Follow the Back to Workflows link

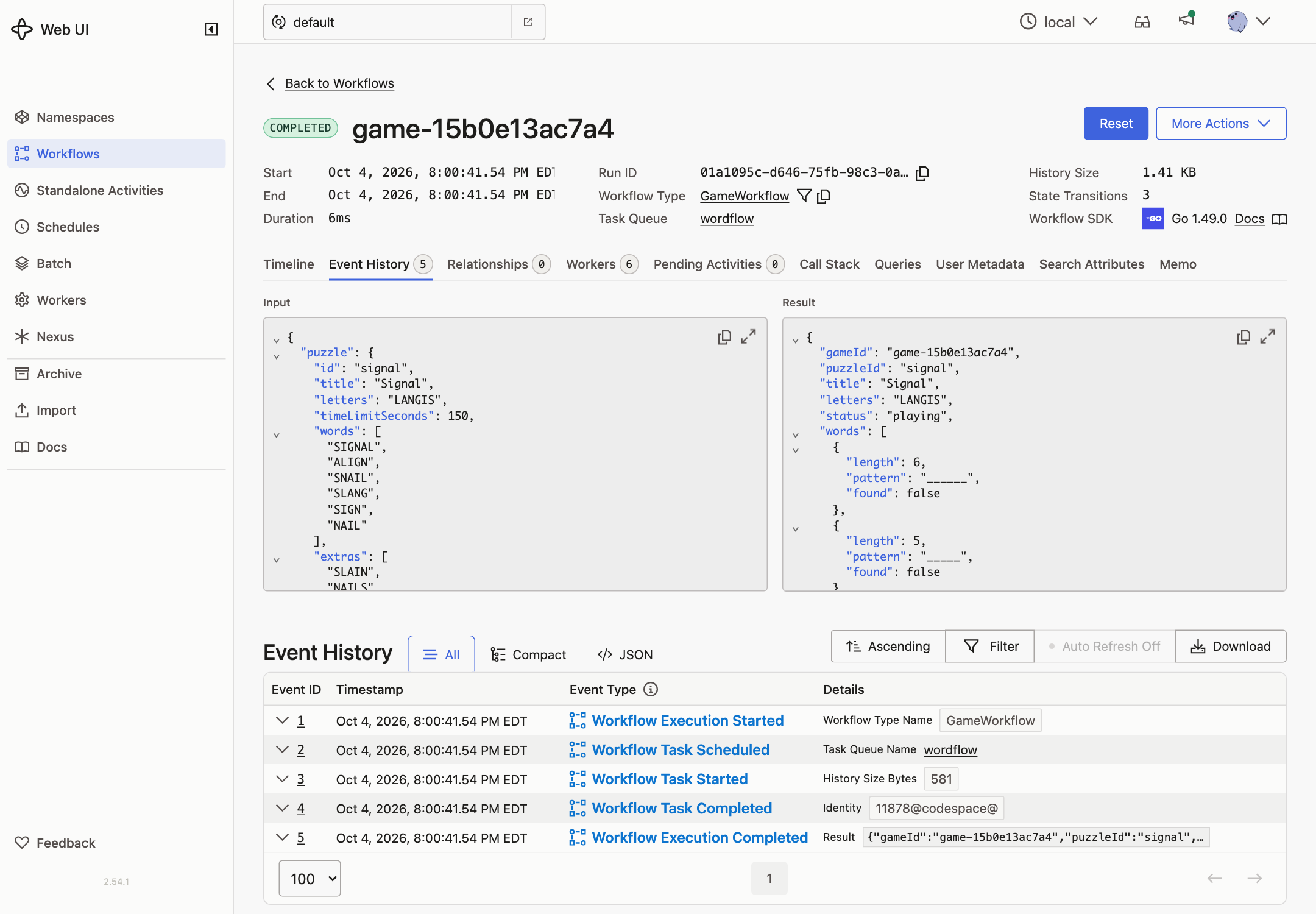point(339,83)
